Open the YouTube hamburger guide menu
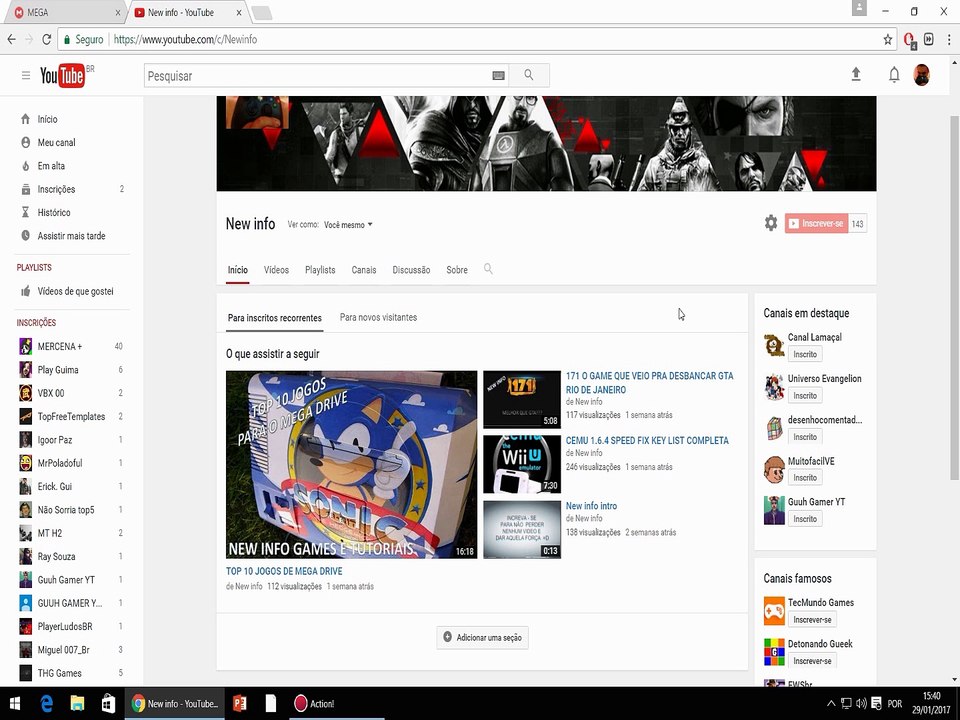Viewport: 960px width, 720px height. pyautogui.click(x=26, y=75)
